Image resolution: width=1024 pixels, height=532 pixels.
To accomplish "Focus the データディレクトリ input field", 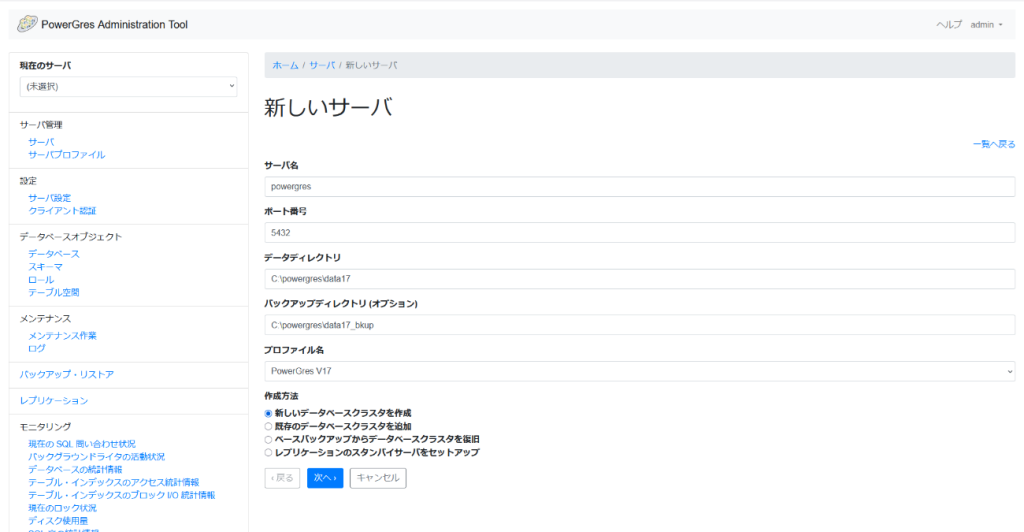I will [639, 279].
